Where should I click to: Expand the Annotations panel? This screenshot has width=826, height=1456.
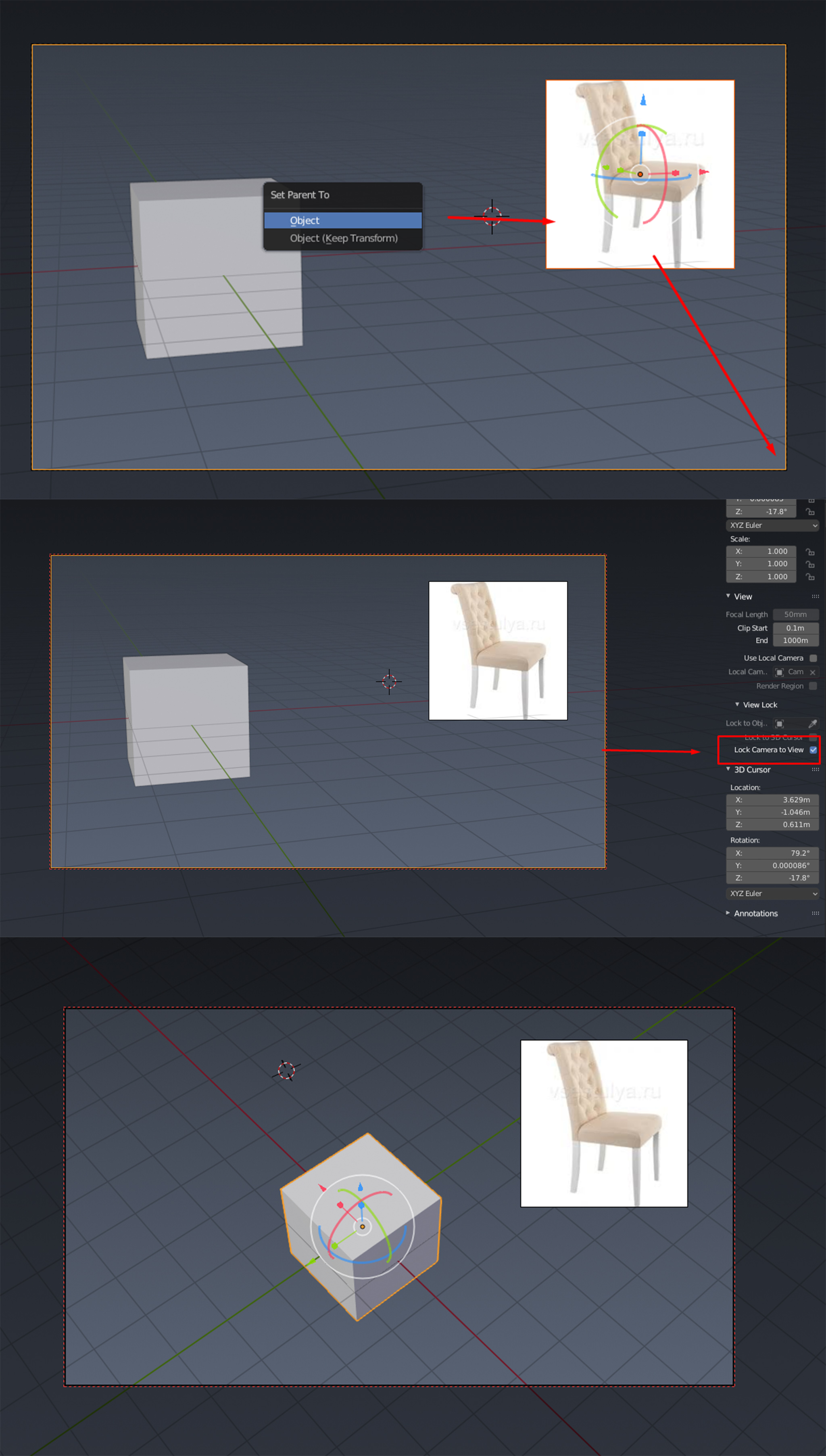pyautogui.click(x=728, y=913)
